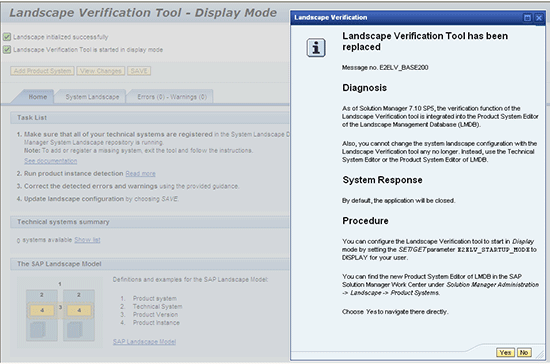Close the Landscape Verification dialog
The image size is (550, 364).
pyautogui.click(x=539, y=18)
